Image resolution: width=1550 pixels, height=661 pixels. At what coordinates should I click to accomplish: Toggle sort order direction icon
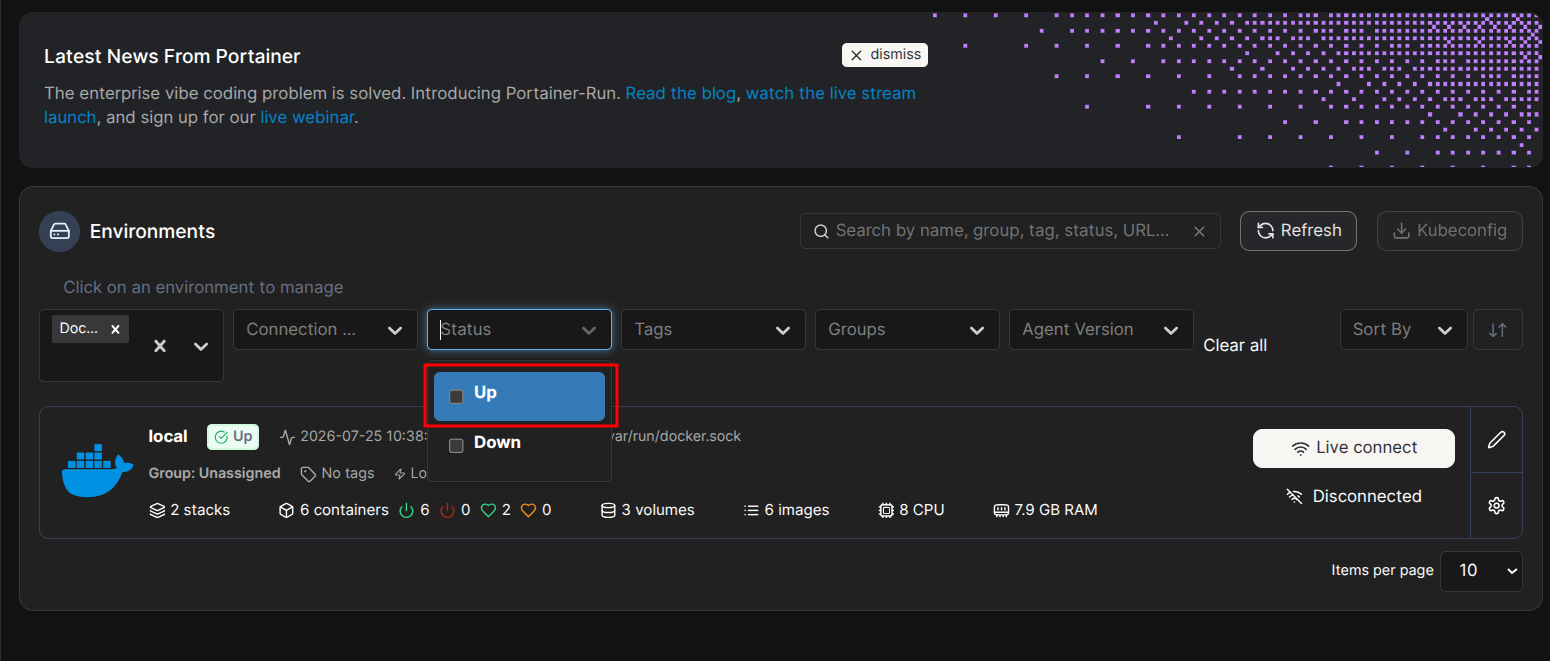1497,330
